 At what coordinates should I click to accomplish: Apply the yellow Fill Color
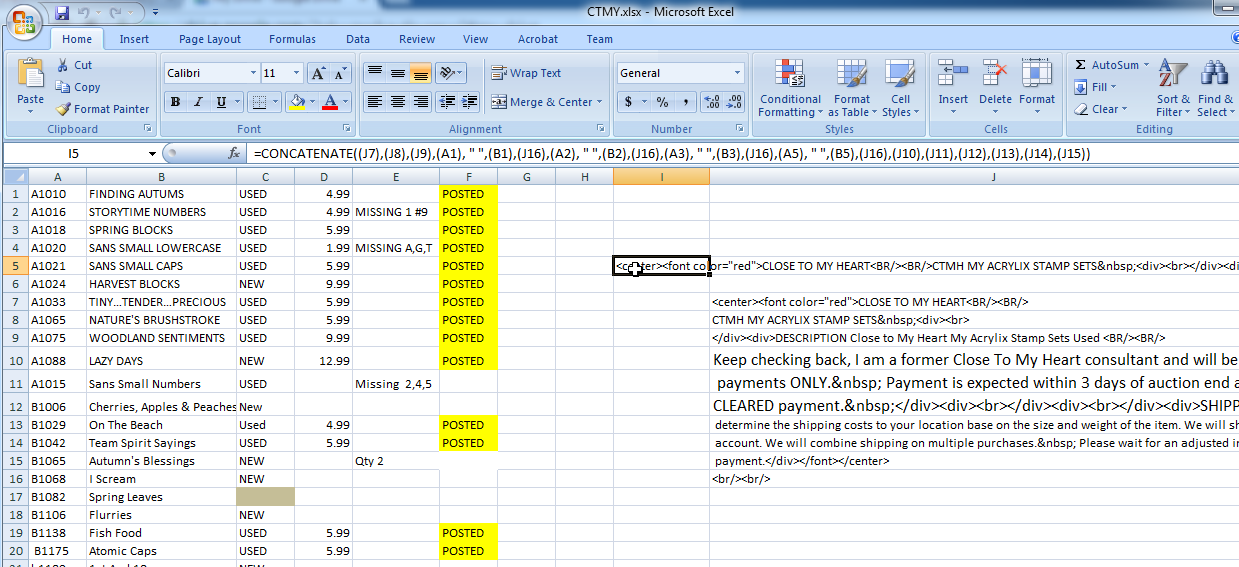tap(296, 101)
